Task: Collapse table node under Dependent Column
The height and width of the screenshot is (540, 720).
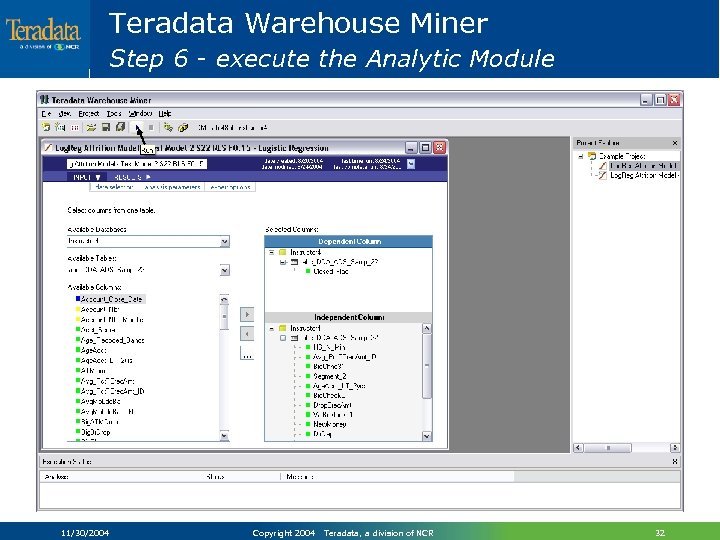Action: point(283,262)
